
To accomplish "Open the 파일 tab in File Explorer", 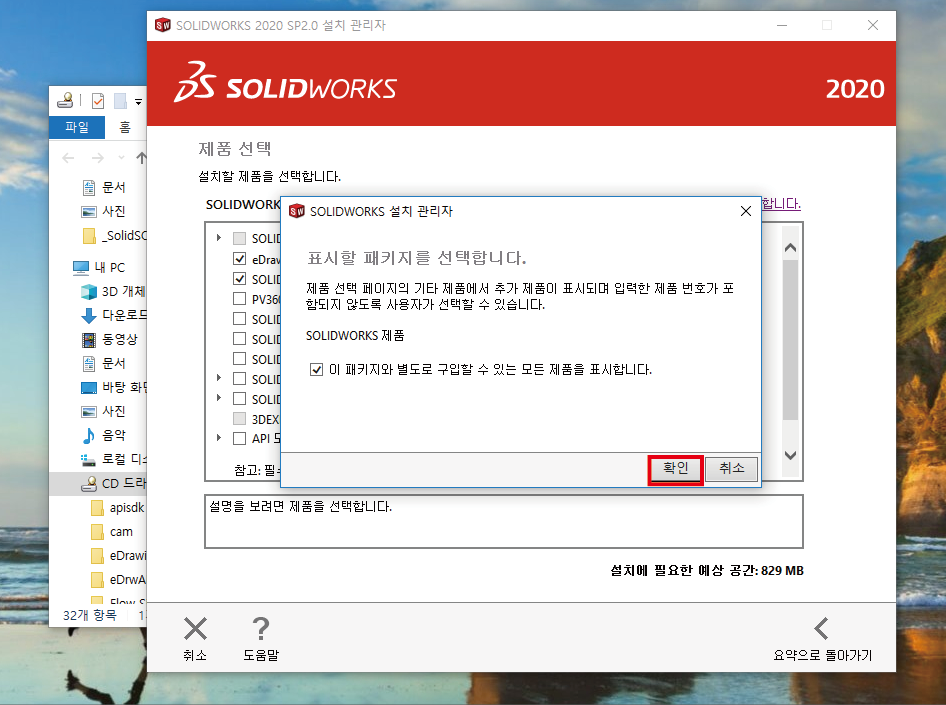I will pos(77,127).
